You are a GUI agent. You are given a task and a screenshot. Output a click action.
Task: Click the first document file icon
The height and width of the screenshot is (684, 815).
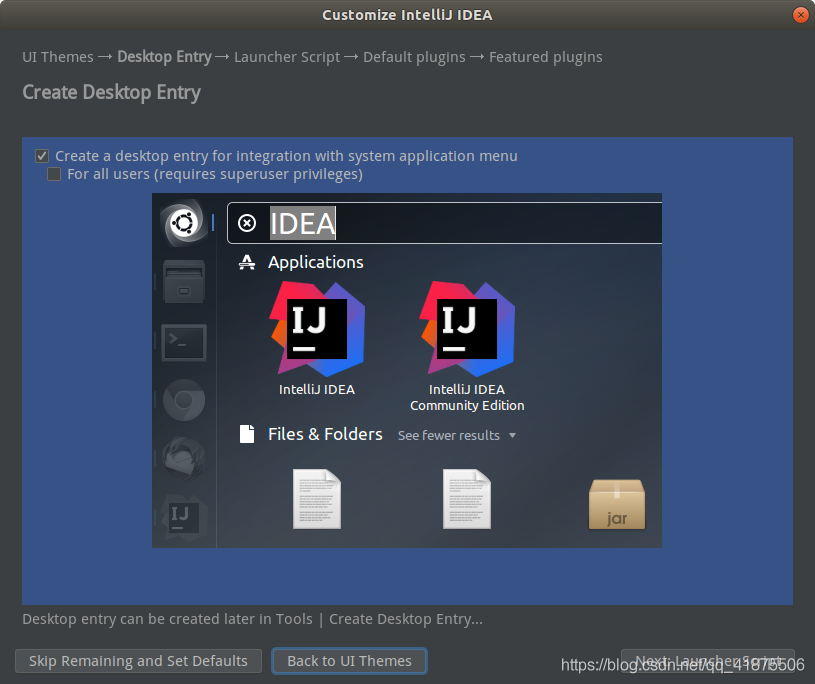317,499
